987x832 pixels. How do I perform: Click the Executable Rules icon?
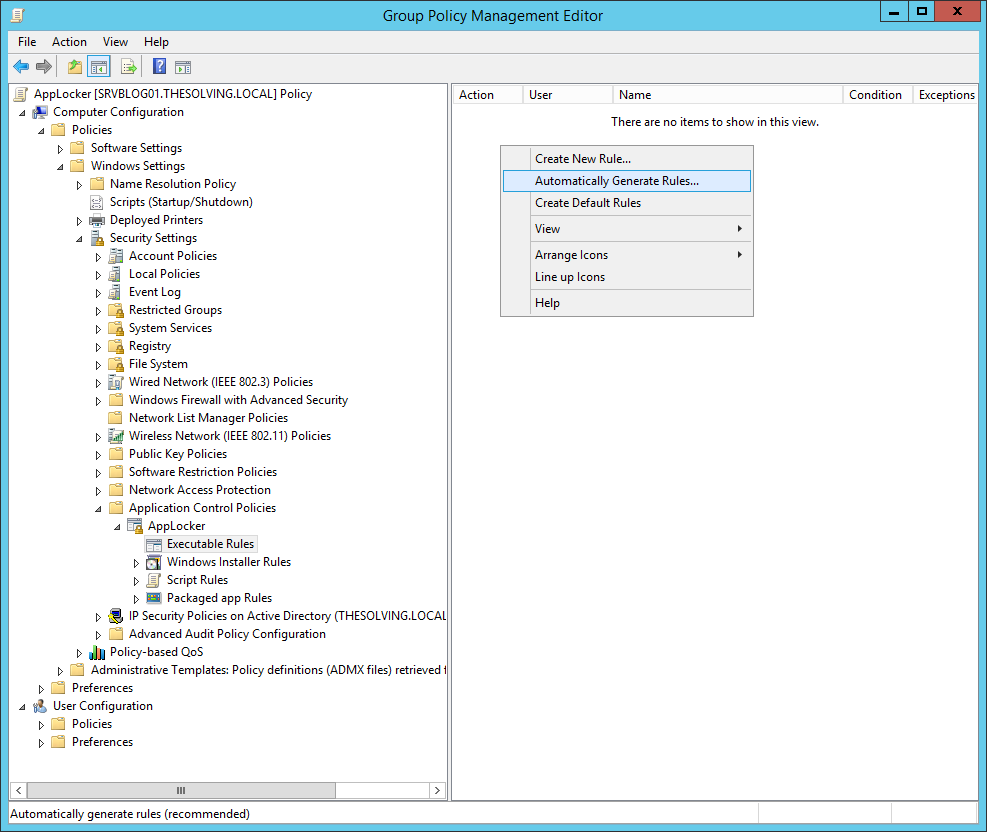[154, 544]
